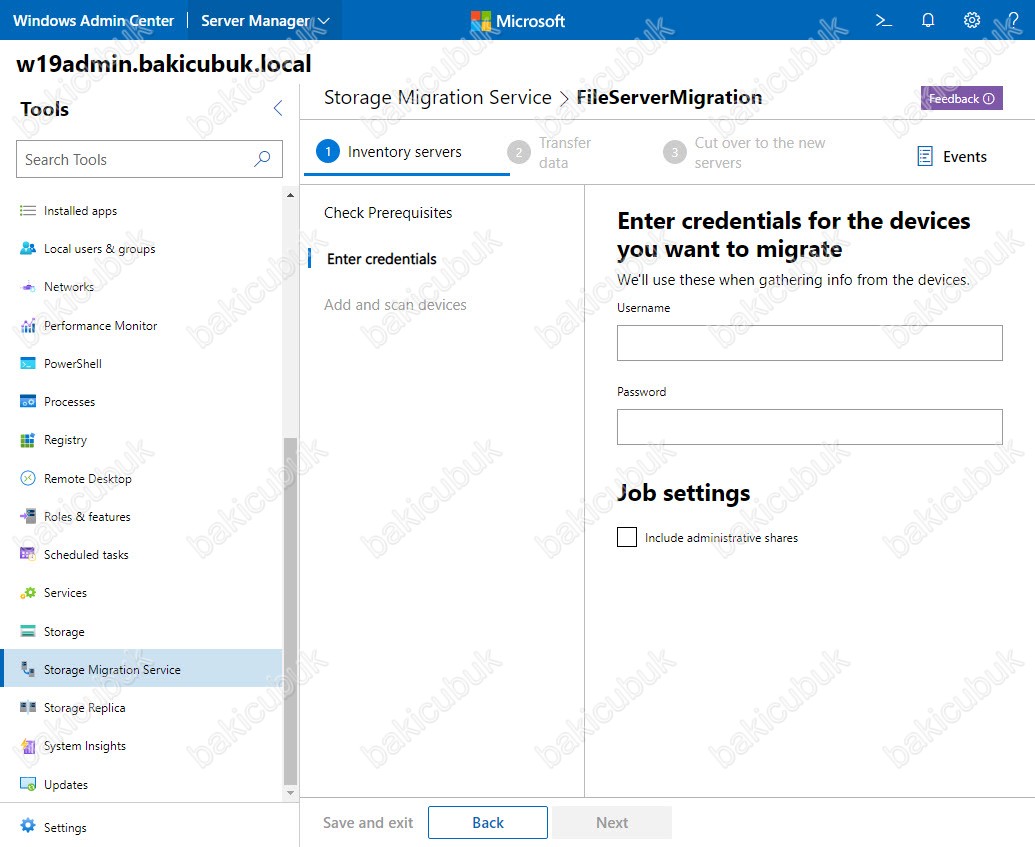The width and height of the screenshot is (1035, 847).
Task: Click the Installed apps icon
Action: pos(28,211)
